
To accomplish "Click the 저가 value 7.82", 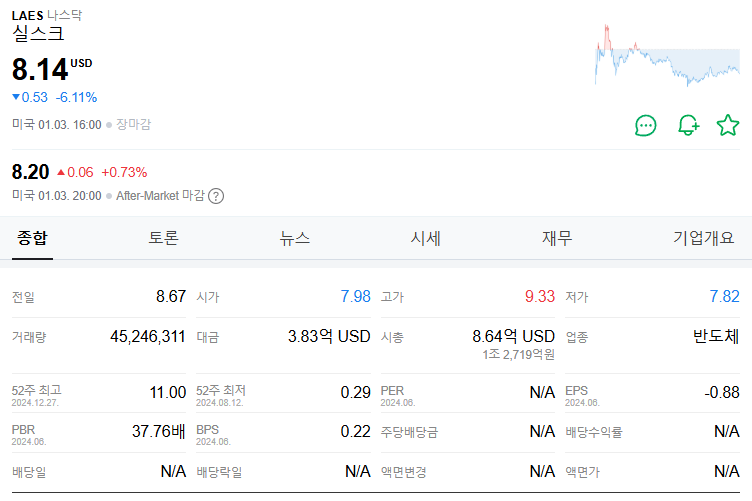I will (724, 296).
